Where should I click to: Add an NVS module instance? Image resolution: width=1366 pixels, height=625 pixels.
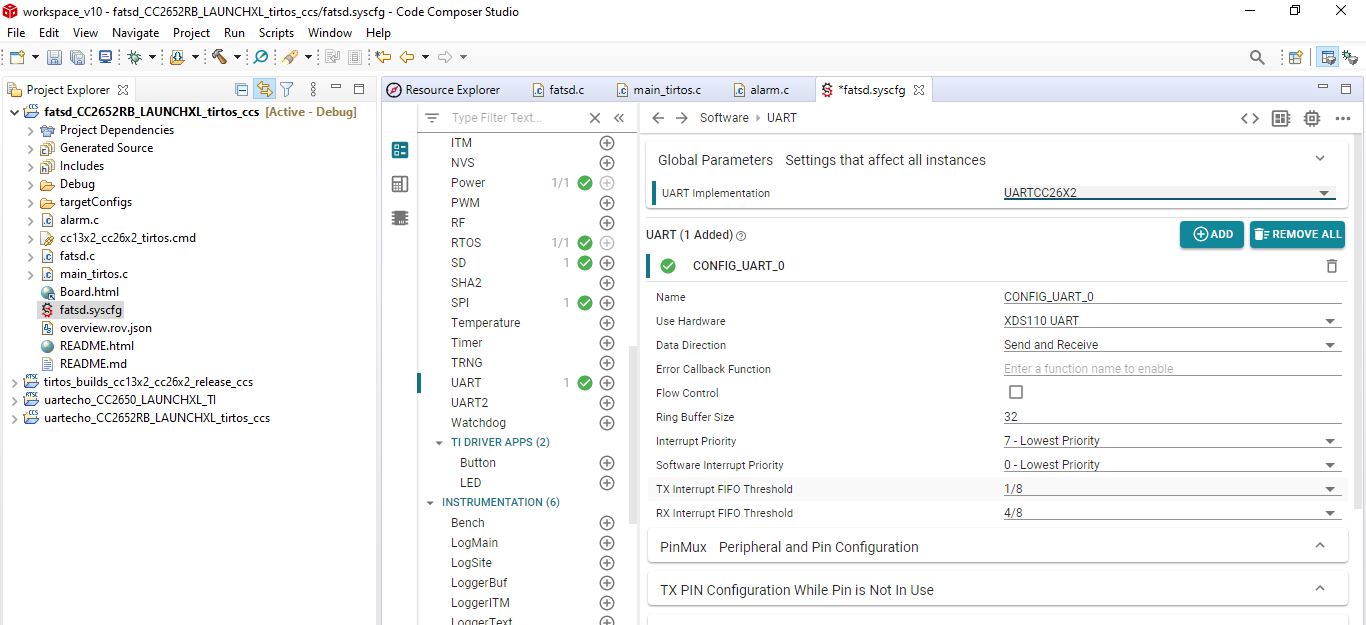pos(606,163)
